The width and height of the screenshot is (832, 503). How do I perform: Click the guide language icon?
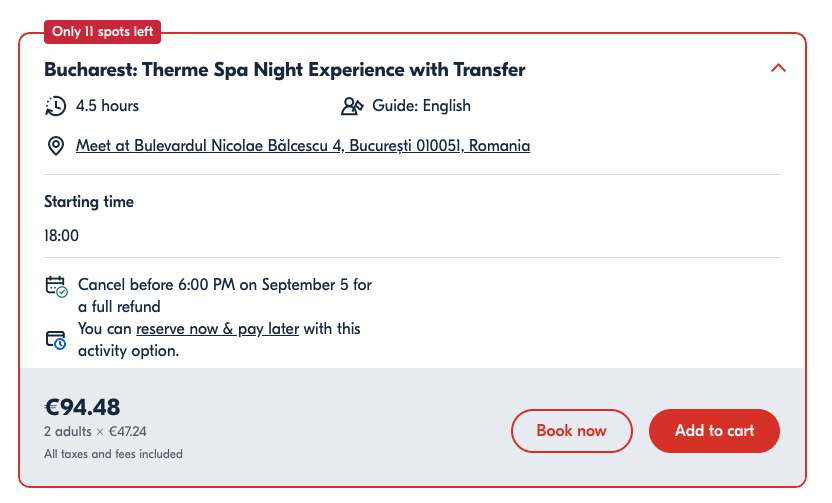(352, 106)
